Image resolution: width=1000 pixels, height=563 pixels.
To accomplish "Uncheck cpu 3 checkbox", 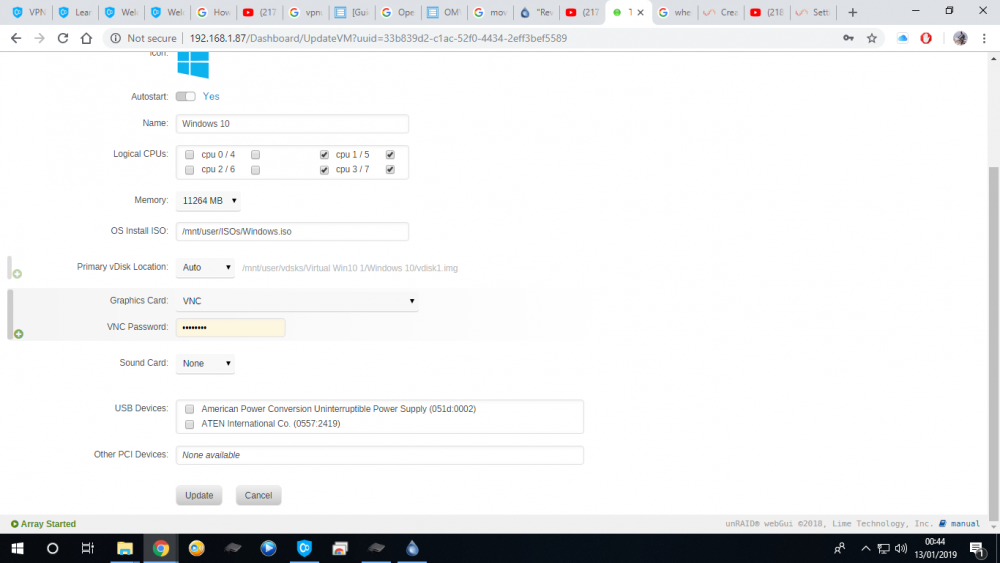I will pos(324,170).
